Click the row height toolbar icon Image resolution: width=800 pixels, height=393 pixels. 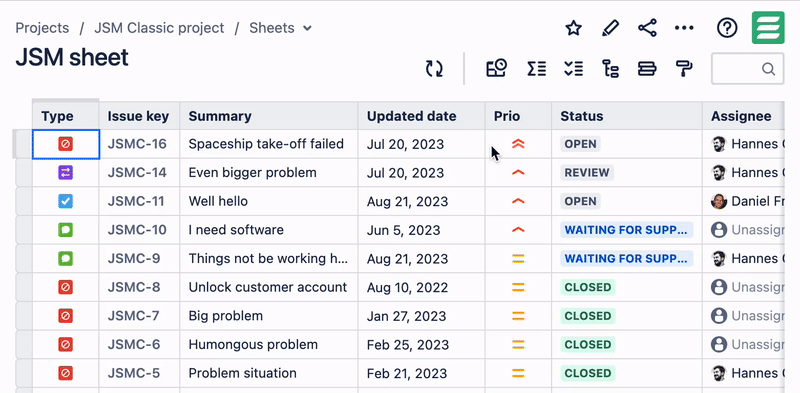coord(647,68)
